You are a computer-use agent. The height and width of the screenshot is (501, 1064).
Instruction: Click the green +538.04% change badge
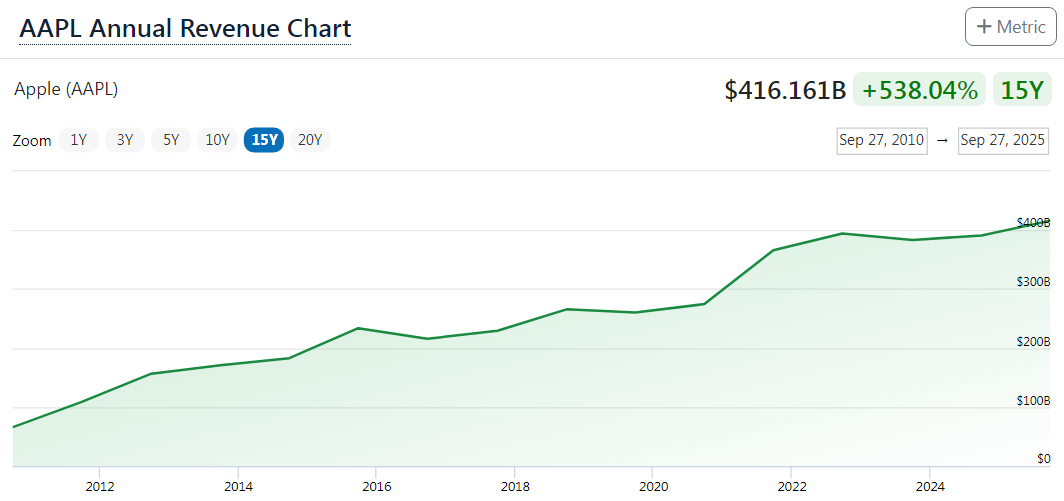tap(919, 90)
